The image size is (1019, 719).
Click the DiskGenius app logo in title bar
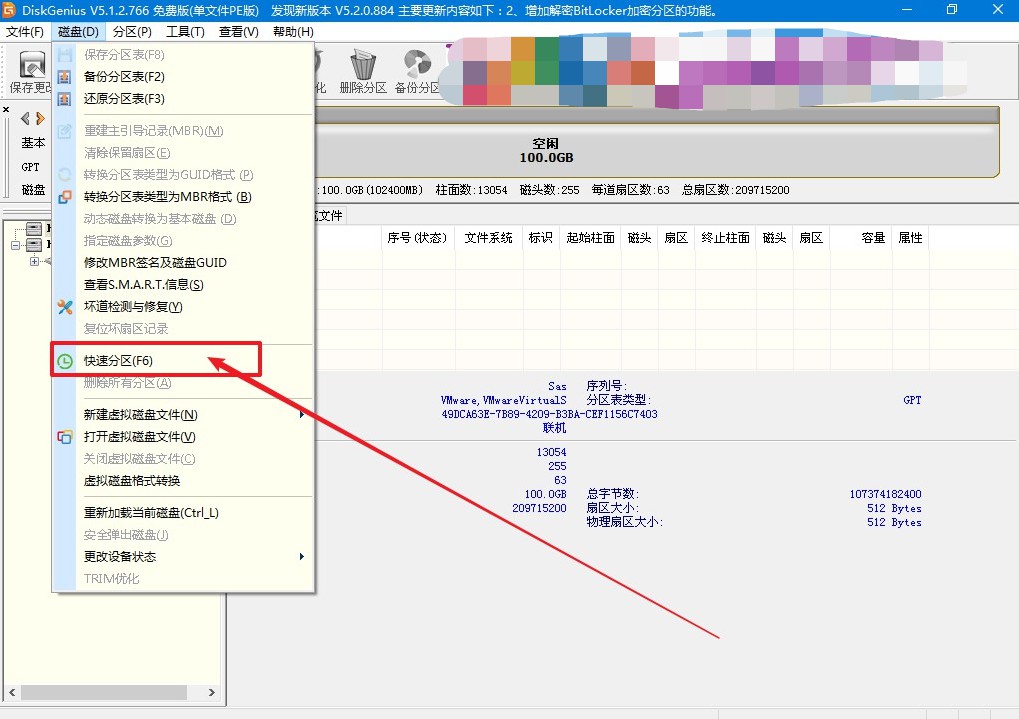(8, 10)
